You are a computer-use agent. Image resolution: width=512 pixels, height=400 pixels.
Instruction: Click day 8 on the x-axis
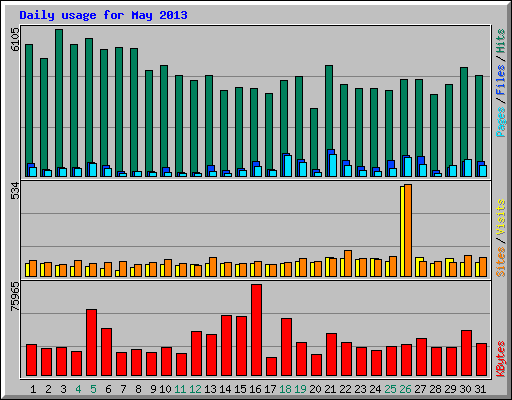pyautogui.click(x=138, y=389)
